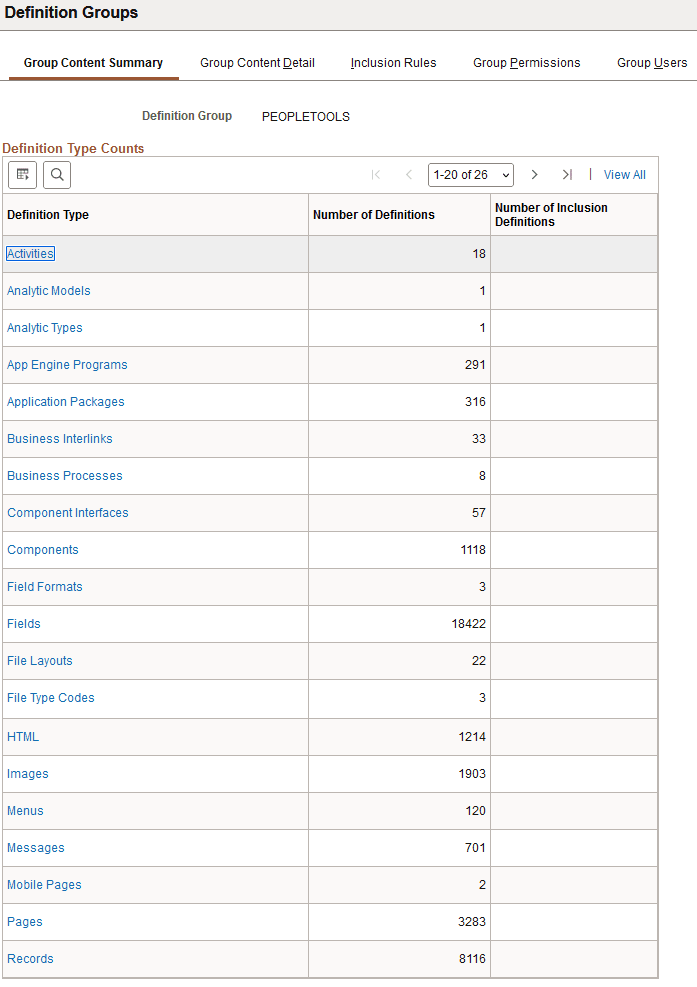Click the Find magnifying glass icon
Image resolution: width=697 pixels, height=987 pixels.
pos(56,175)
